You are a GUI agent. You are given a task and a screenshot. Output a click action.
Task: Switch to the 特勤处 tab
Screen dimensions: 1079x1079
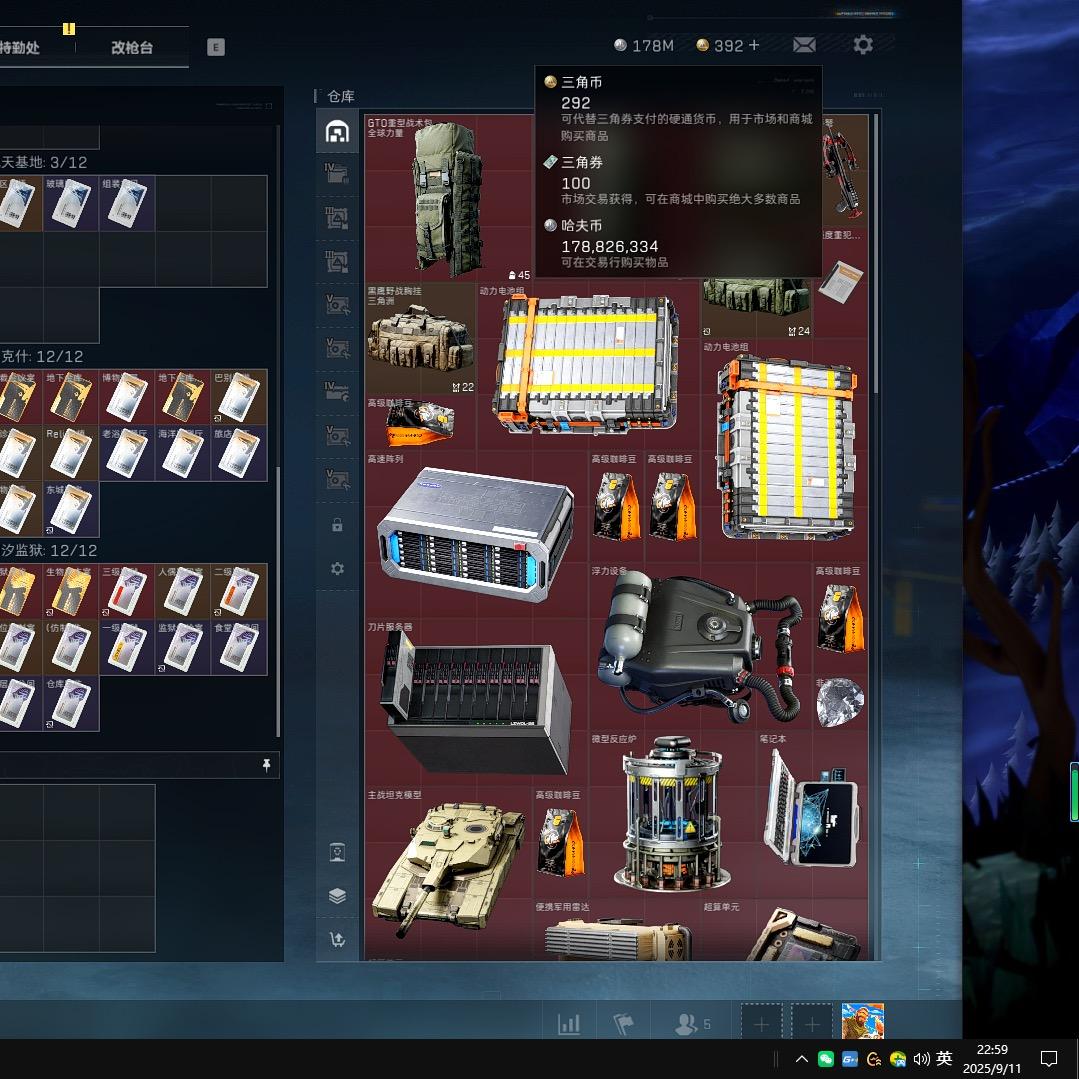(x=20, y=47)
